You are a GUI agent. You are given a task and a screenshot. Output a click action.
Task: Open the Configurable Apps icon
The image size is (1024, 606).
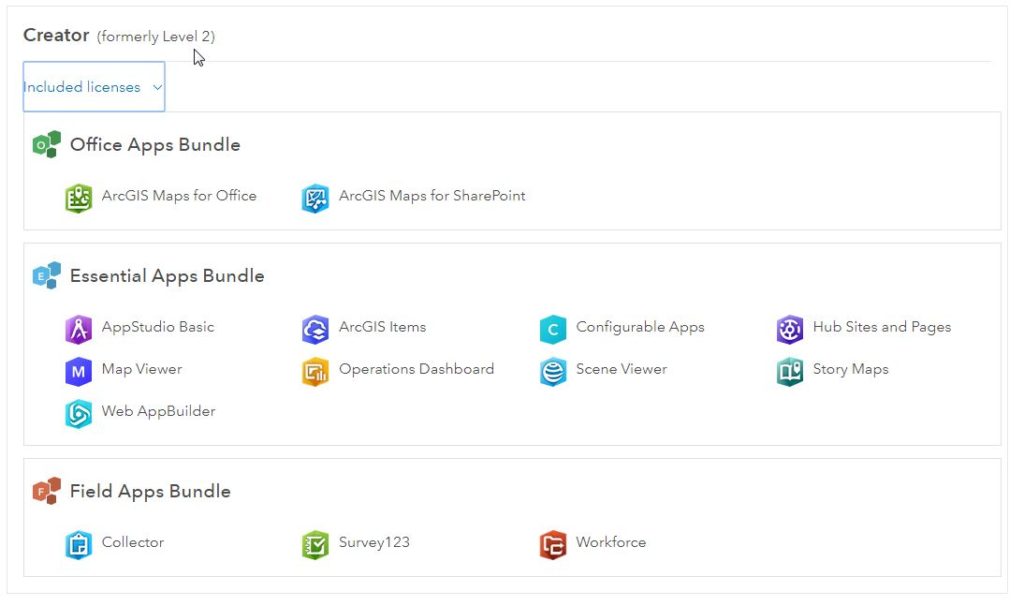point(553,329)
